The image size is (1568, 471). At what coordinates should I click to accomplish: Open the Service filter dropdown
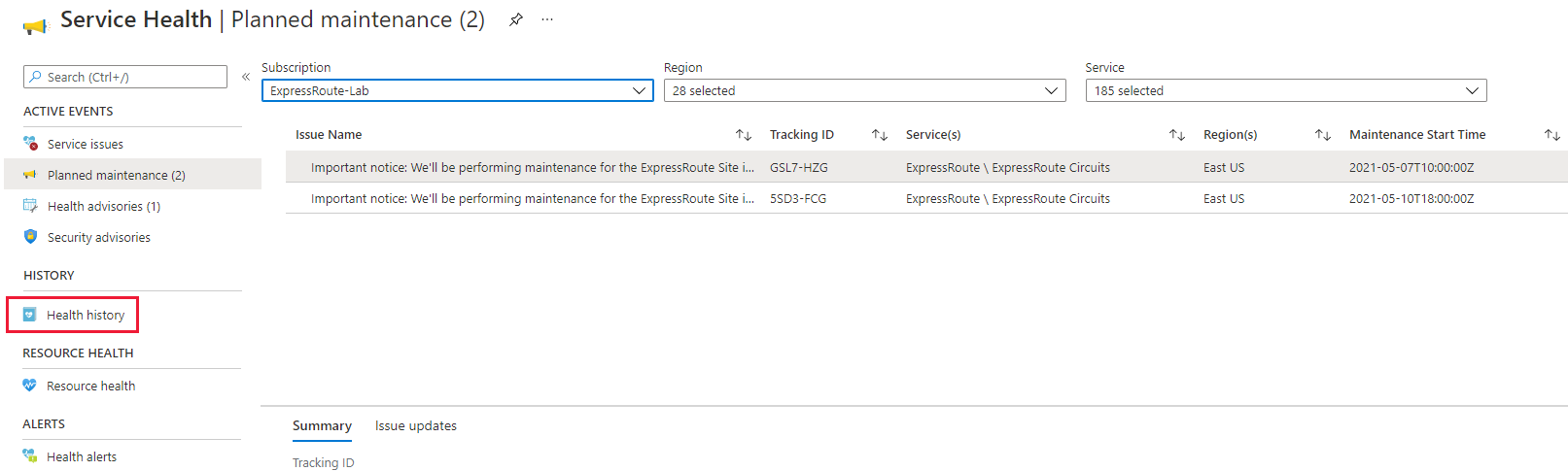coord(1285,91)
